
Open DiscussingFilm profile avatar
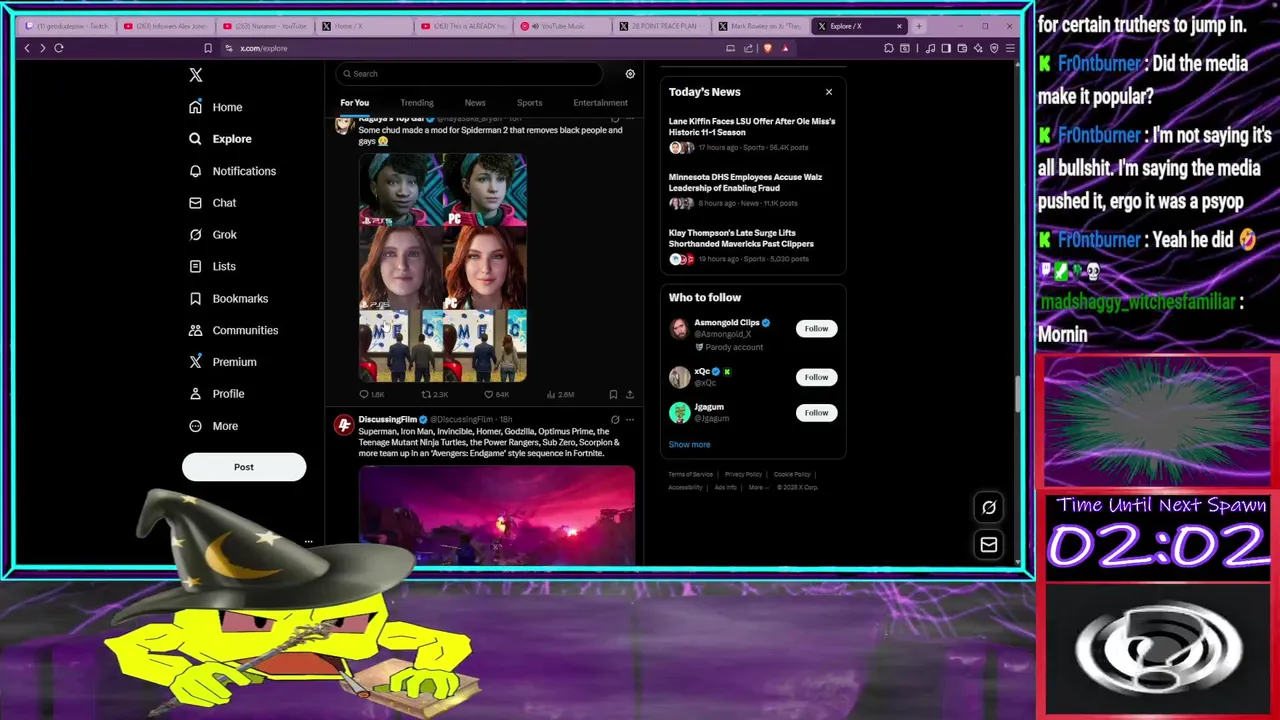pos(344,426)
